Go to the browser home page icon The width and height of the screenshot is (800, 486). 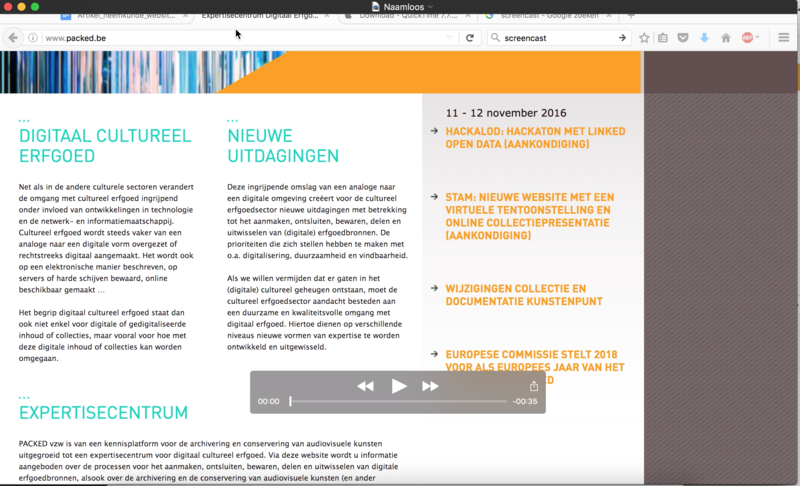(726, 38)
